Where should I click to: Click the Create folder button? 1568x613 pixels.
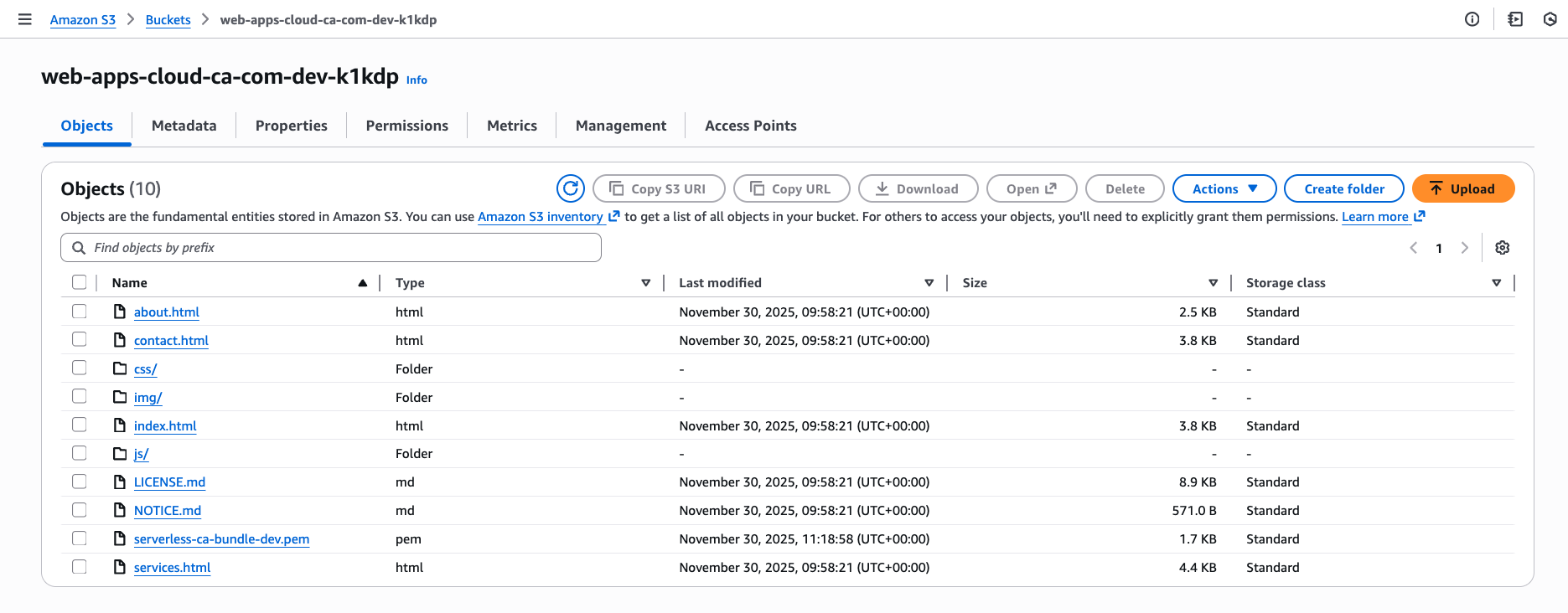coord(1344,188)
